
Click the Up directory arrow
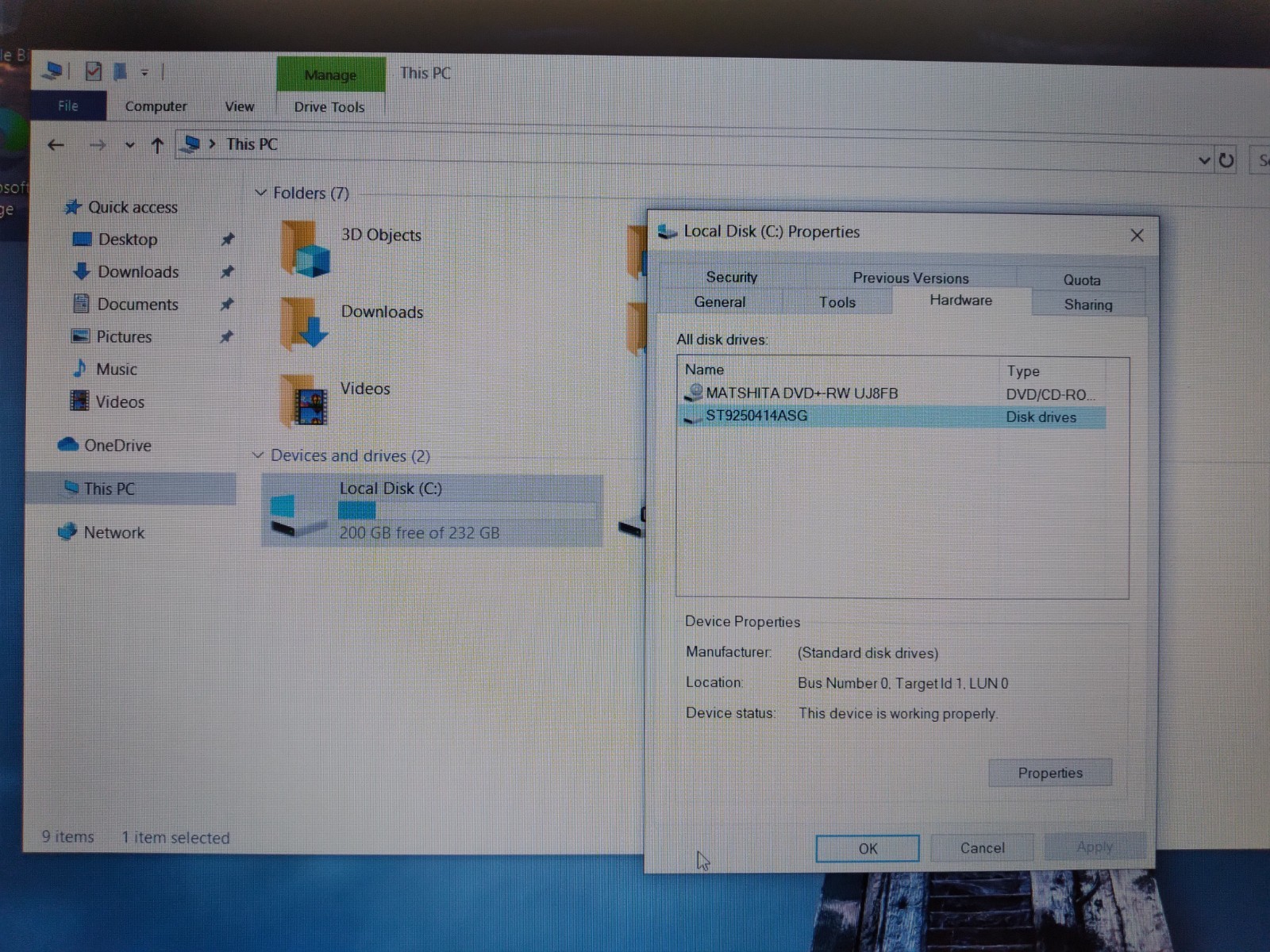coord(157,145)
